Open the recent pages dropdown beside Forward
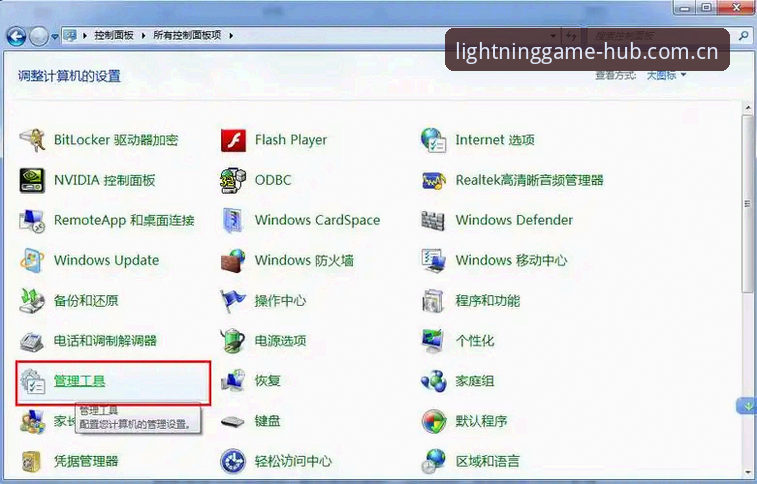This screenshot has height=484, width=757. [55, 36]
